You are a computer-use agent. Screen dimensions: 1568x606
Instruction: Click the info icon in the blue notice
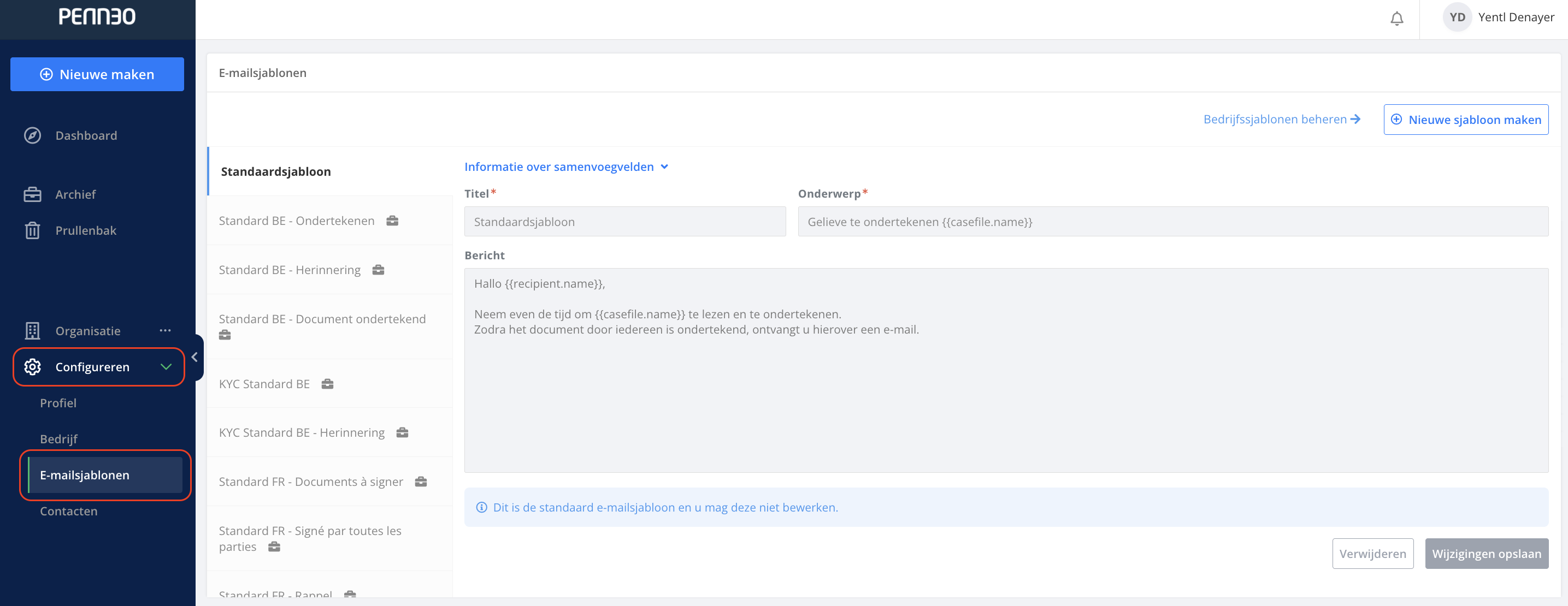tap(481, 507)
